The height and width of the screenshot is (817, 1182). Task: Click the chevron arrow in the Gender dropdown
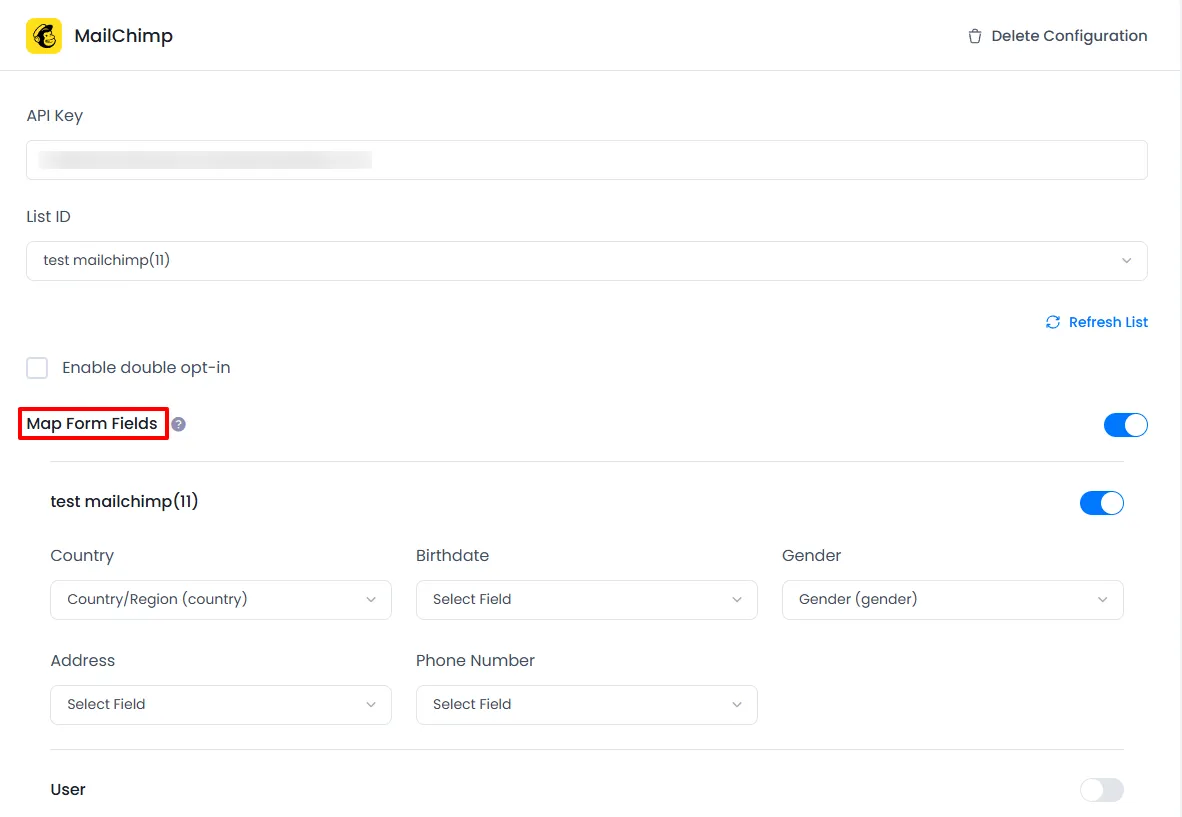[1102, 600]
